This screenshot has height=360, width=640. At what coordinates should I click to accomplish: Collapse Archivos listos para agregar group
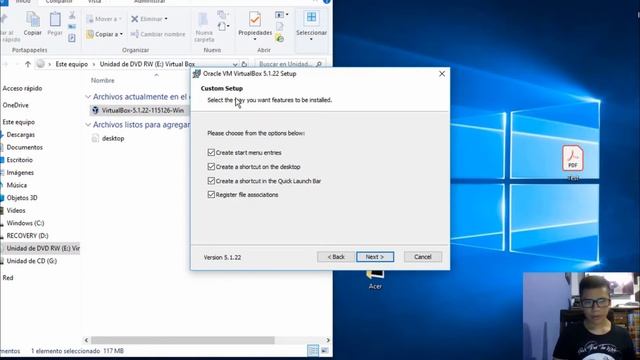88,124
